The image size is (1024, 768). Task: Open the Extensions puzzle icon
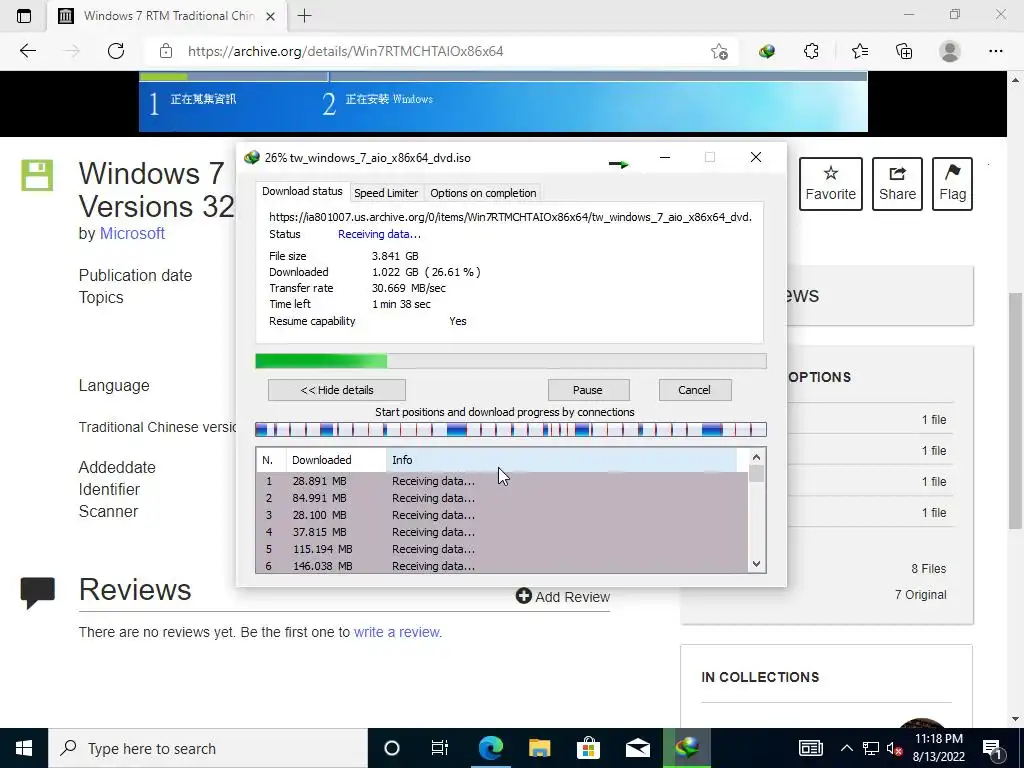coord(811,51)
